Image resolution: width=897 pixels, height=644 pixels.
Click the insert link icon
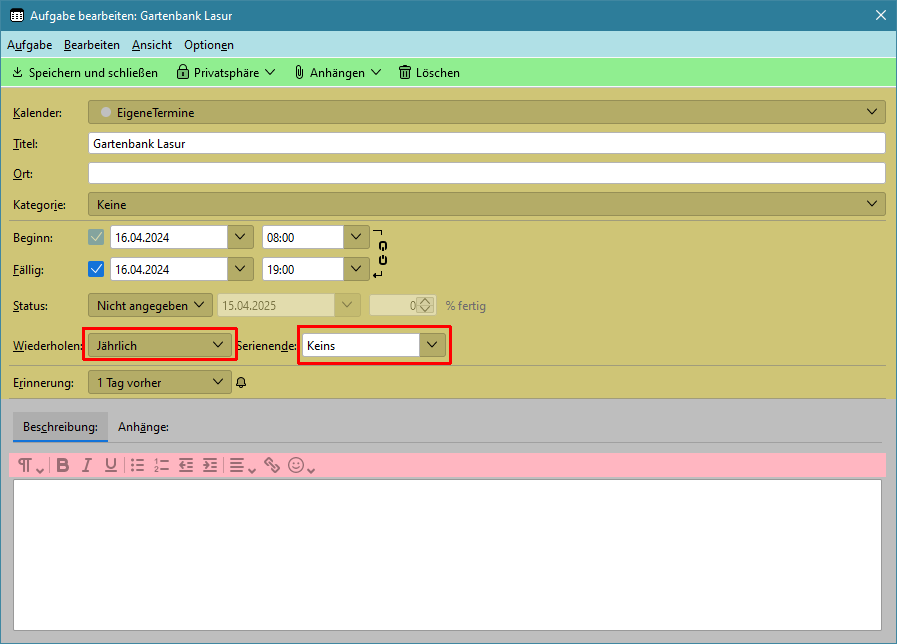(x=272, y=465)
